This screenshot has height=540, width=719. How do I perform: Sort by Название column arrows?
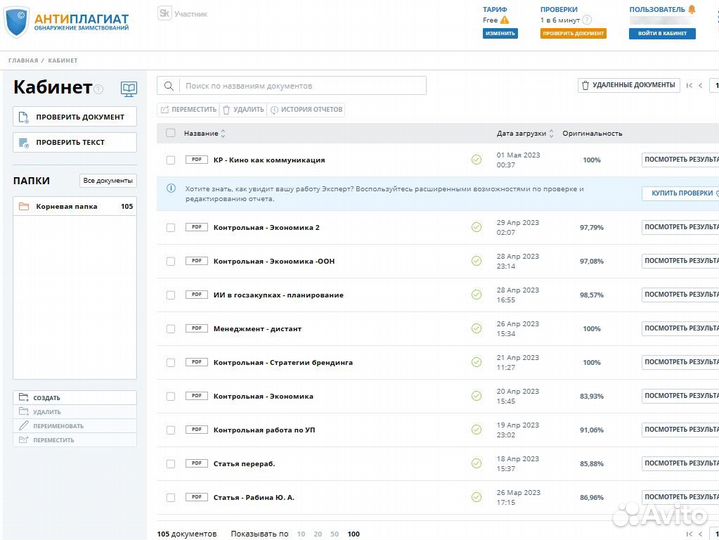tap(223, 133)
